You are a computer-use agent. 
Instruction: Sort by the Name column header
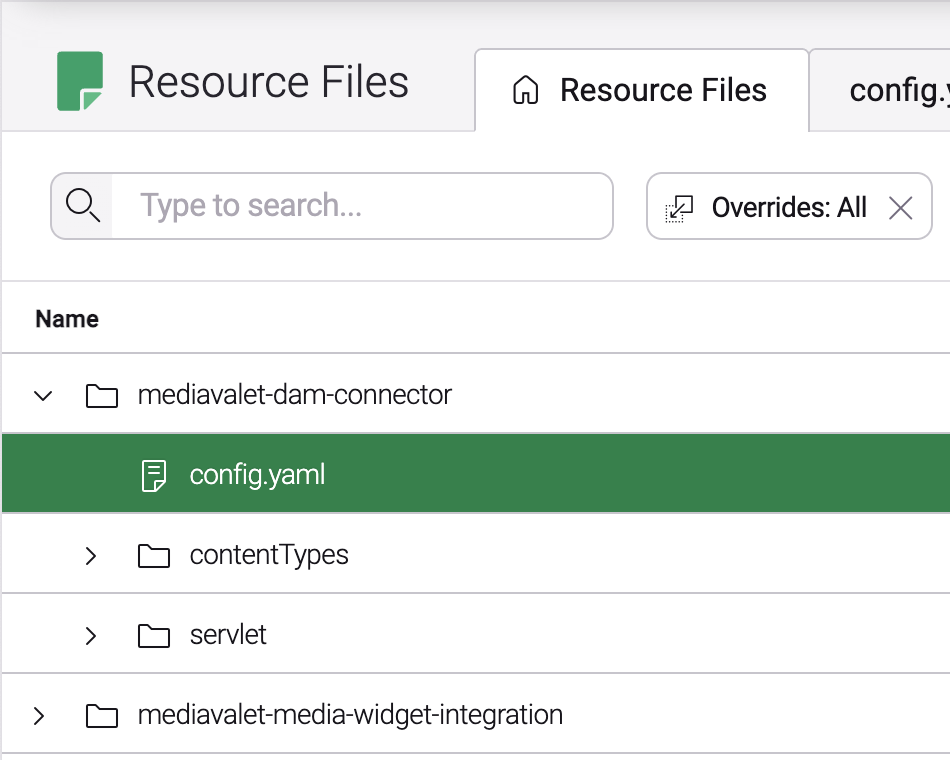(x=67, y=319)
